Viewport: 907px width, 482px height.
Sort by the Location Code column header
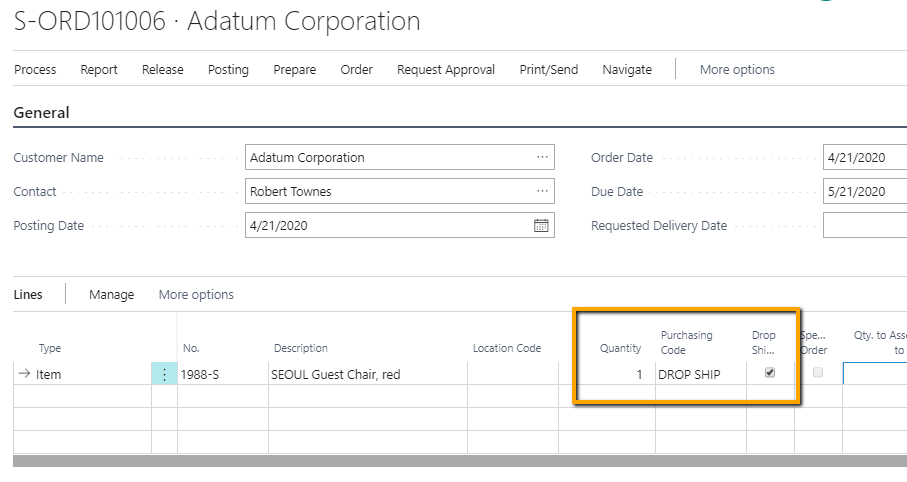[507, 348]
